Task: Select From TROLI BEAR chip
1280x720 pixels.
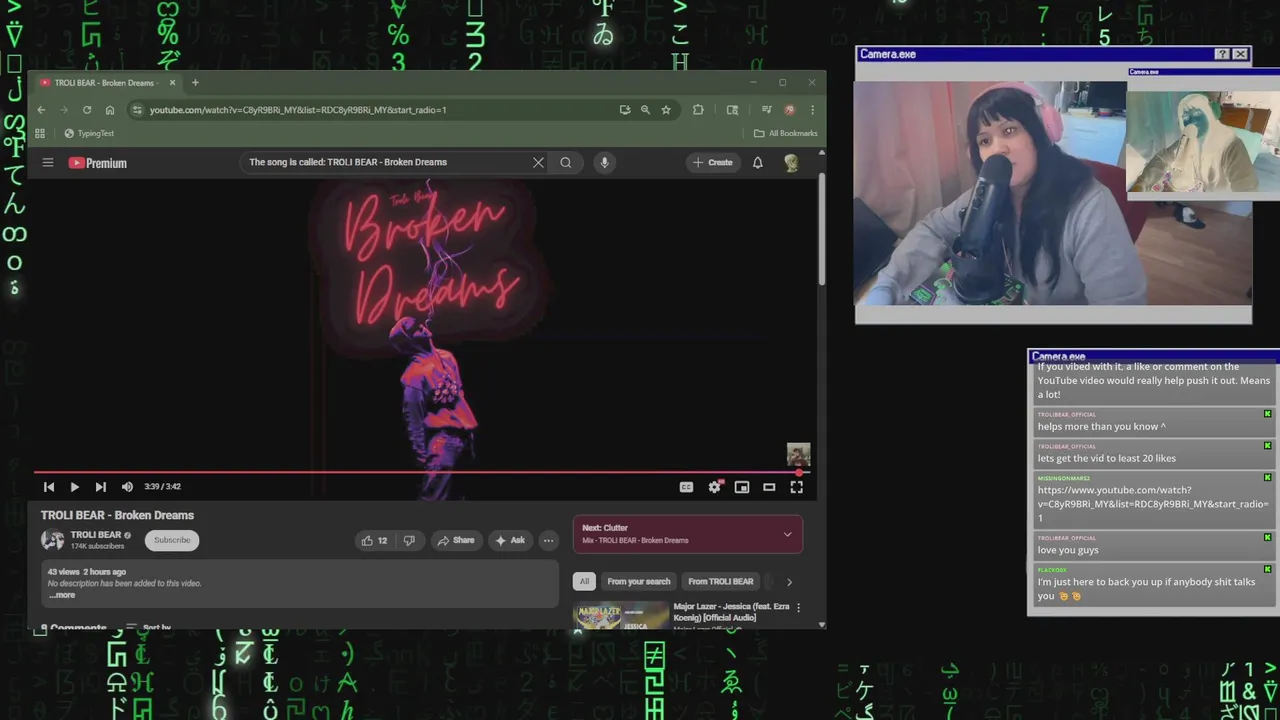Action: pos(720,581)
